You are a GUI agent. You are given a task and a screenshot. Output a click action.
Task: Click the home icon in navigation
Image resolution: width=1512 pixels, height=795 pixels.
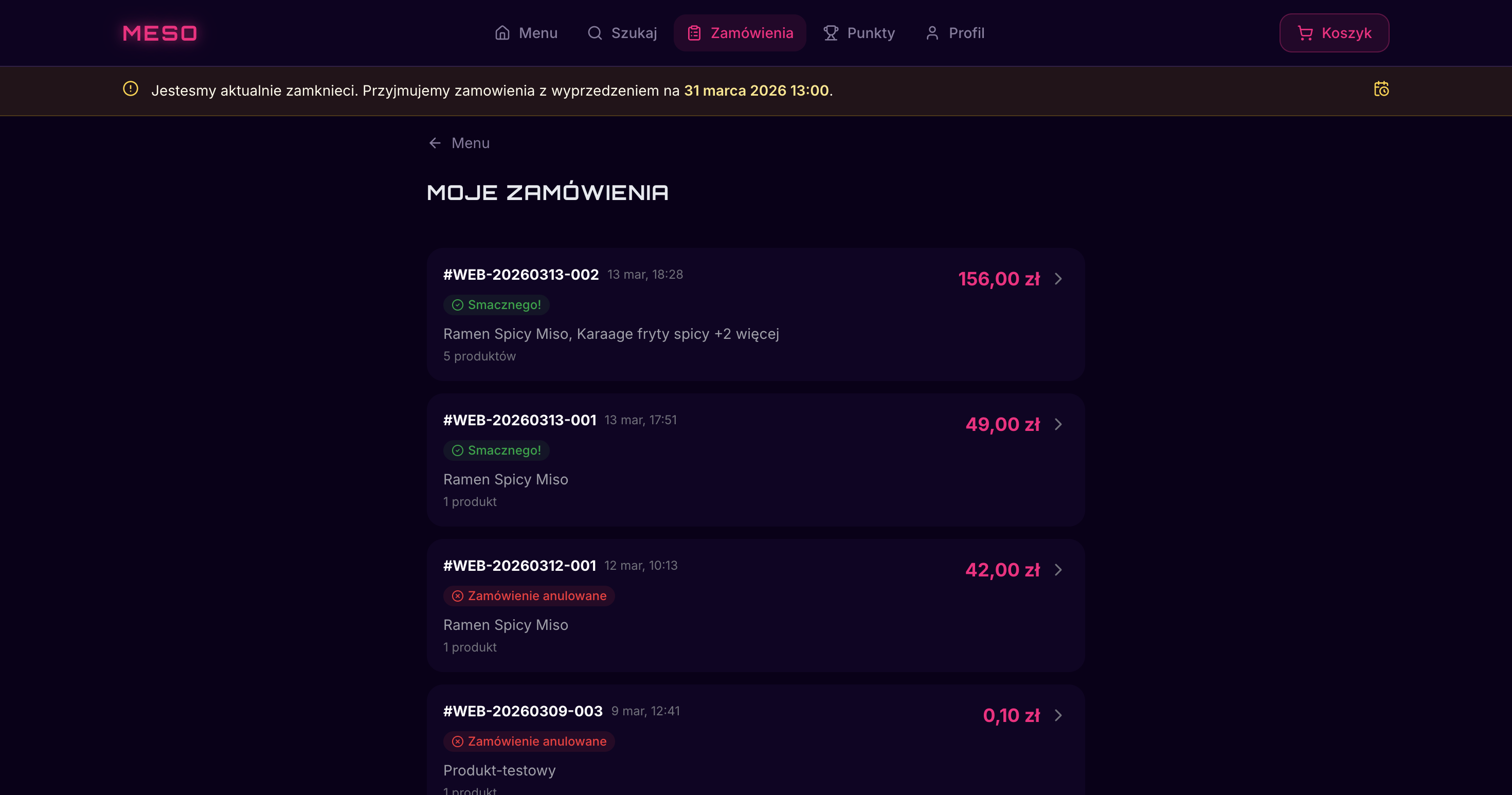502,33
